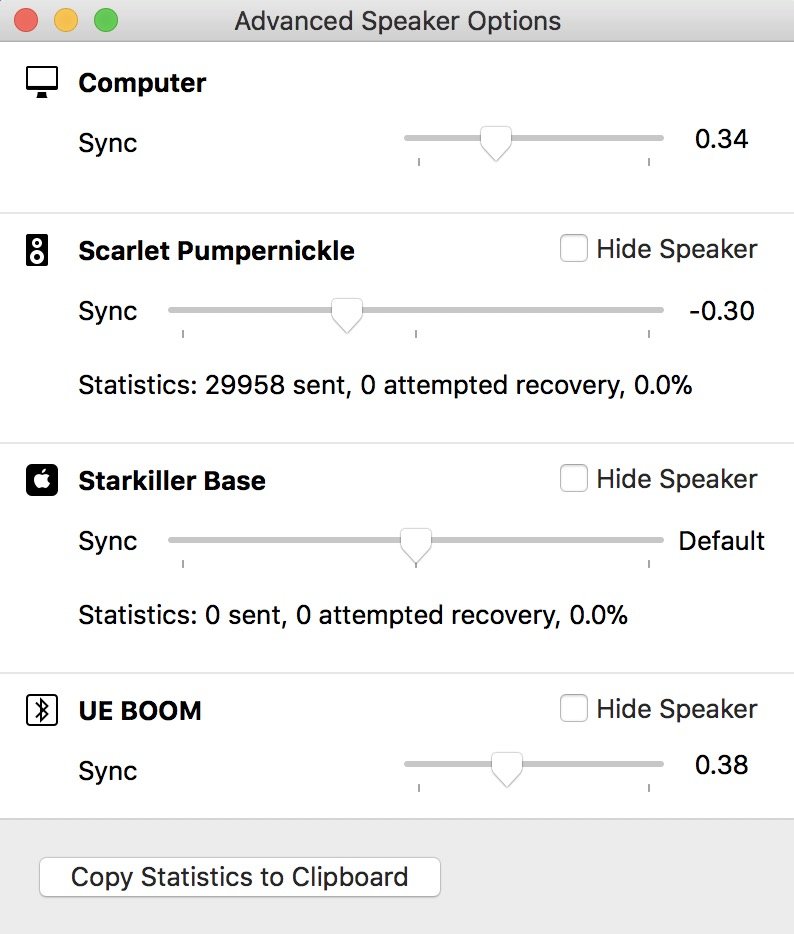
Task: Zoom the window with green button
Action: click(105, 20)
